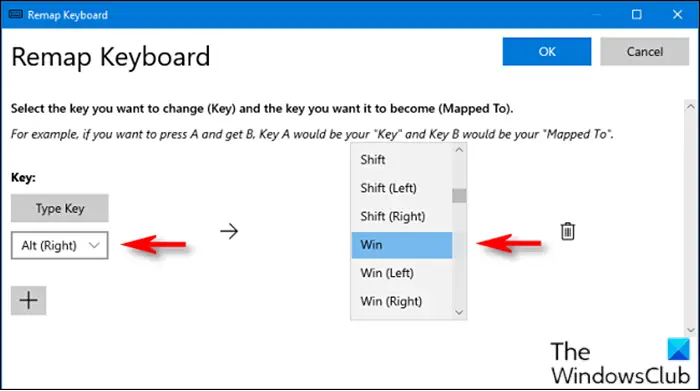
Task: Pick Shift (Right) from the list
Action: [402, 216]
